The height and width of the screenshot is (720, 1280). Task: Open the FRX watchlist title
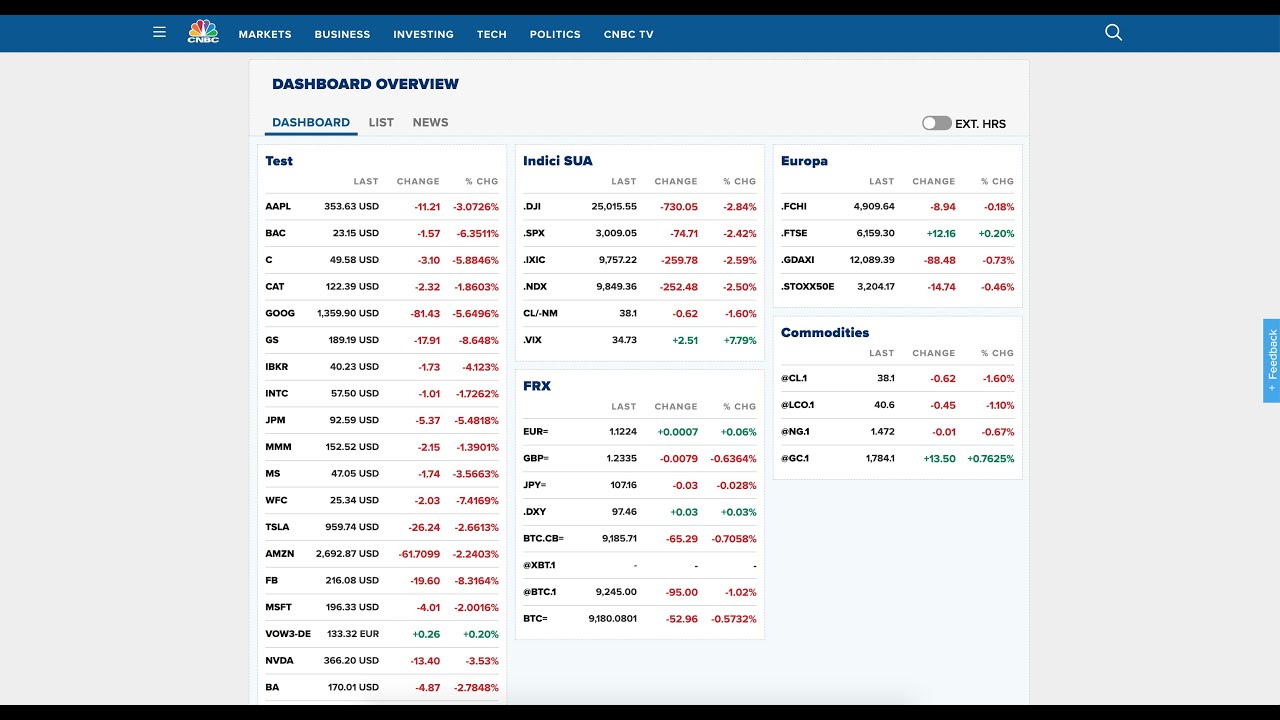tap(537, 386)
